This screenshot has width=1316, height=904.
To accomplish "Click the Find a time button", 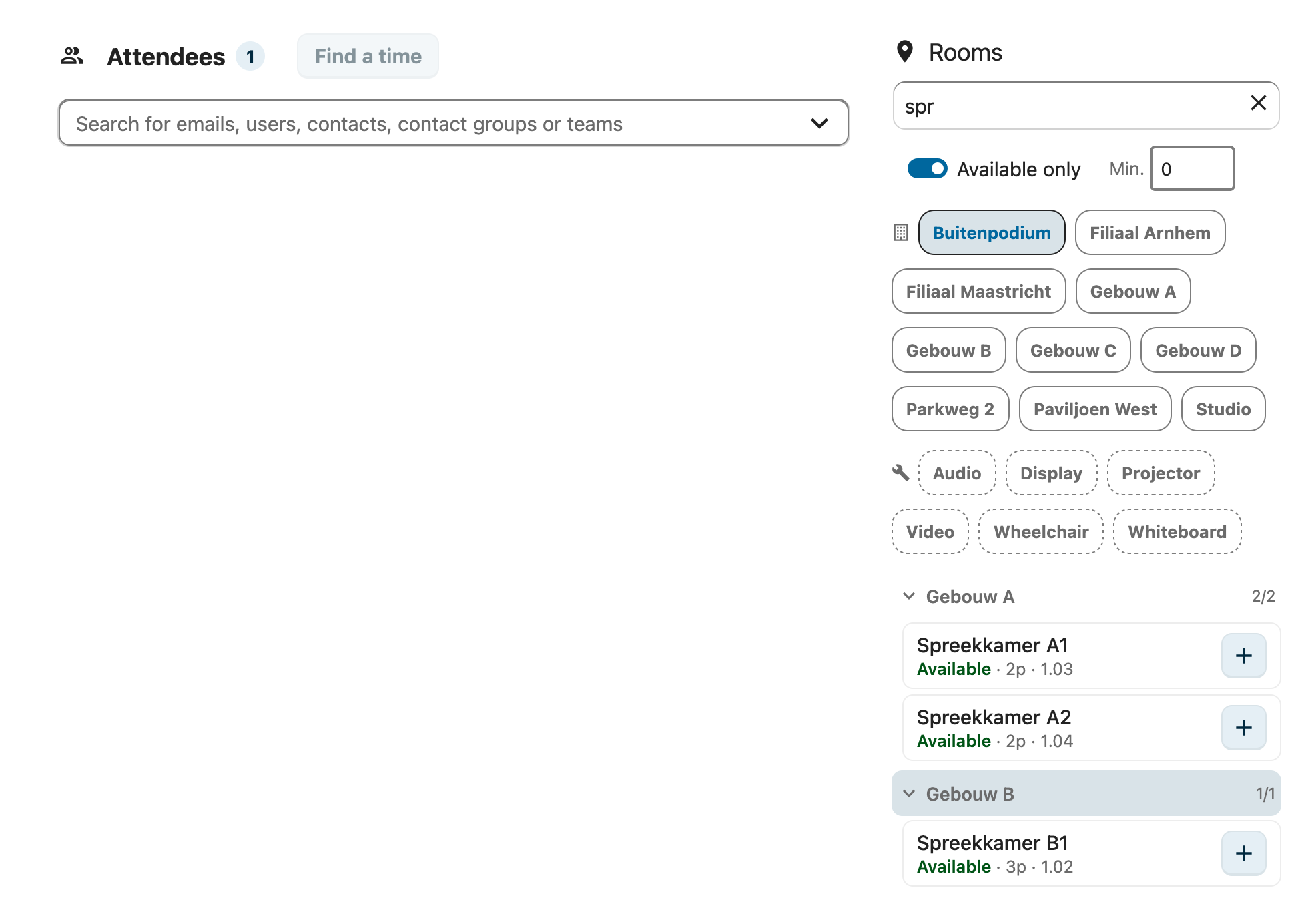I will pos(368,56).
